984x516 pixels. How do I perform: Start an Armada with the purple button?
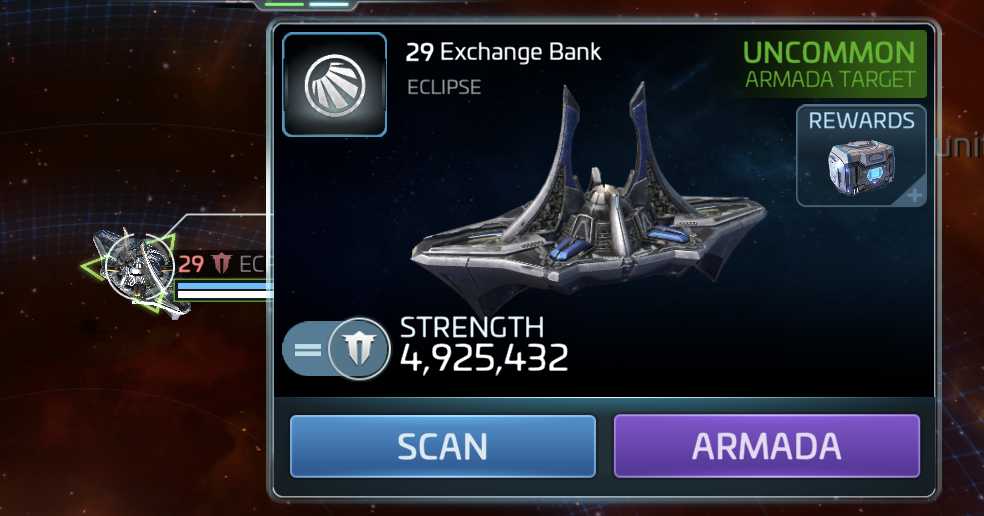point(766,446)
